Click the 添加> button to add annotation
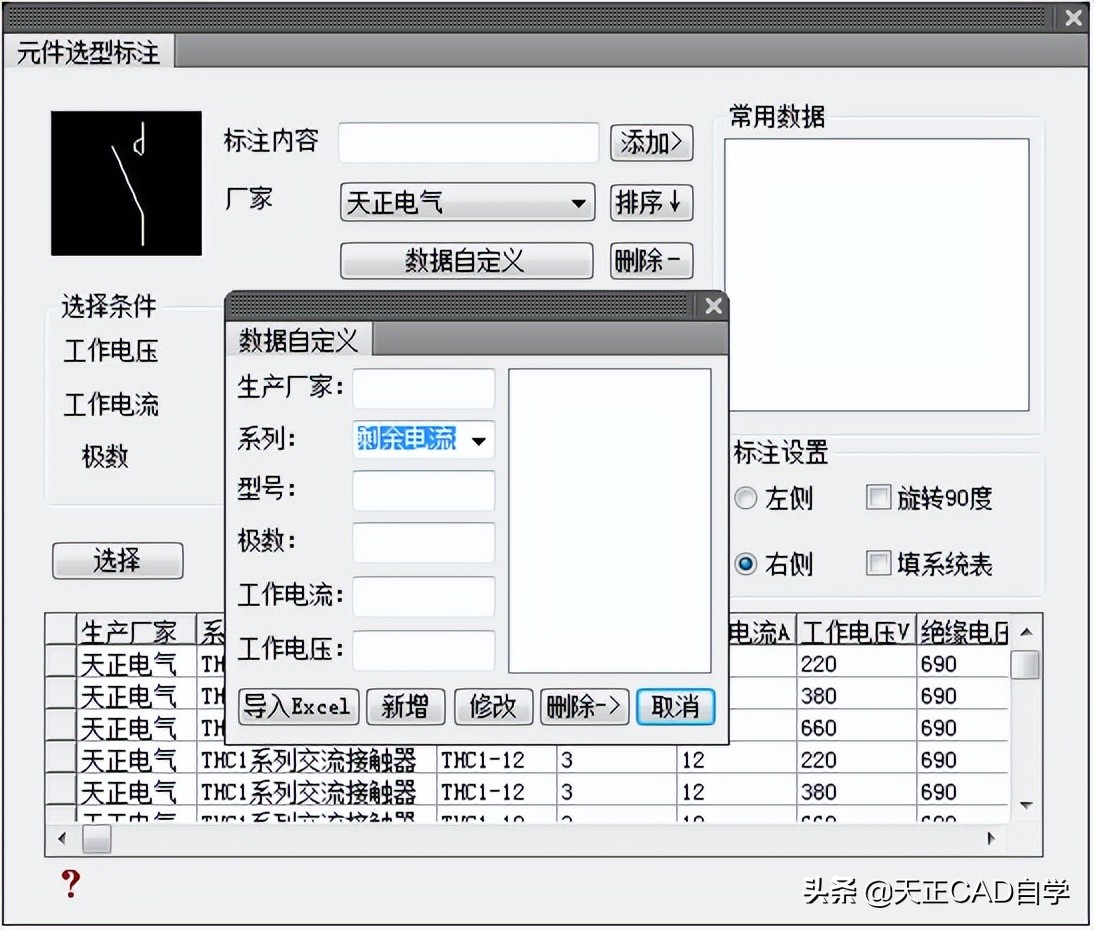1094x930 pixels. coord(650,143)
